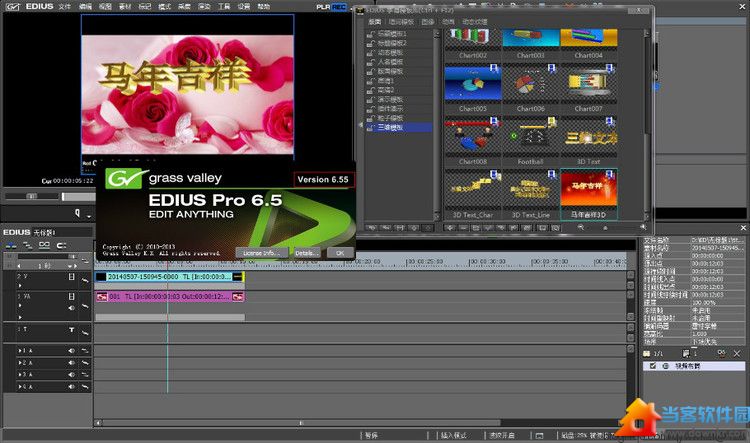The width and height of the screenshot is (750, 443).
Task: Expand the 1 VA track upper triangle
Action: pyautogui.click(x=20, y=306)
